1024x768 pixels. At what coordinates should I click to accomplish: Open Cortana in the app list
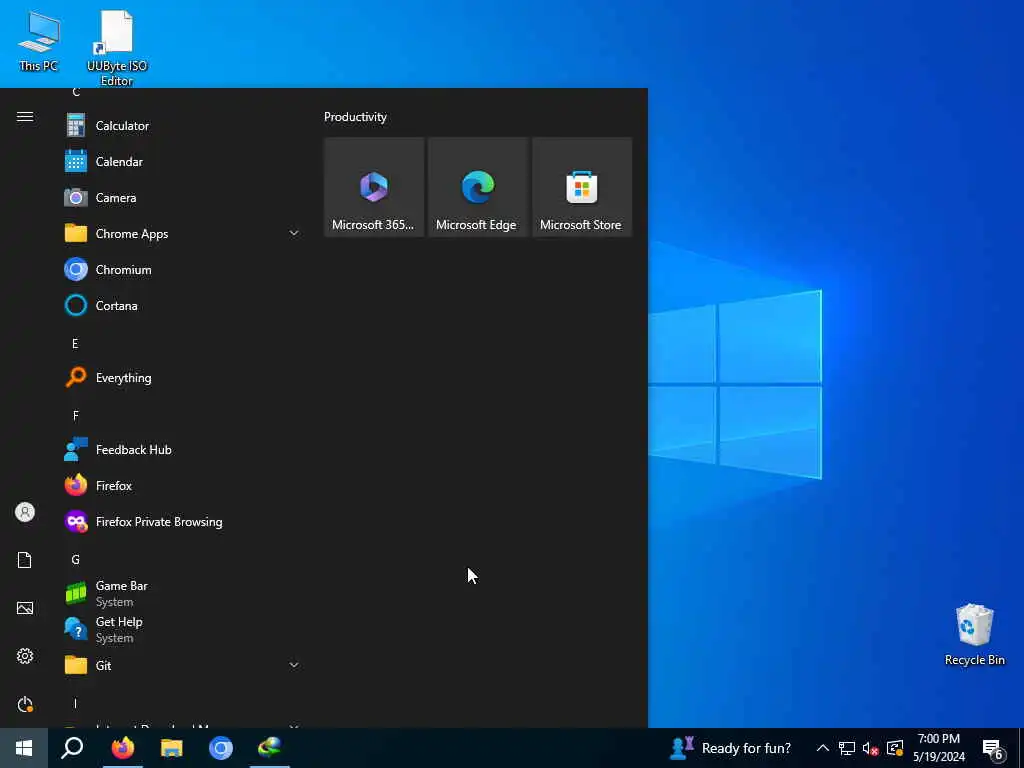[183, 305]
